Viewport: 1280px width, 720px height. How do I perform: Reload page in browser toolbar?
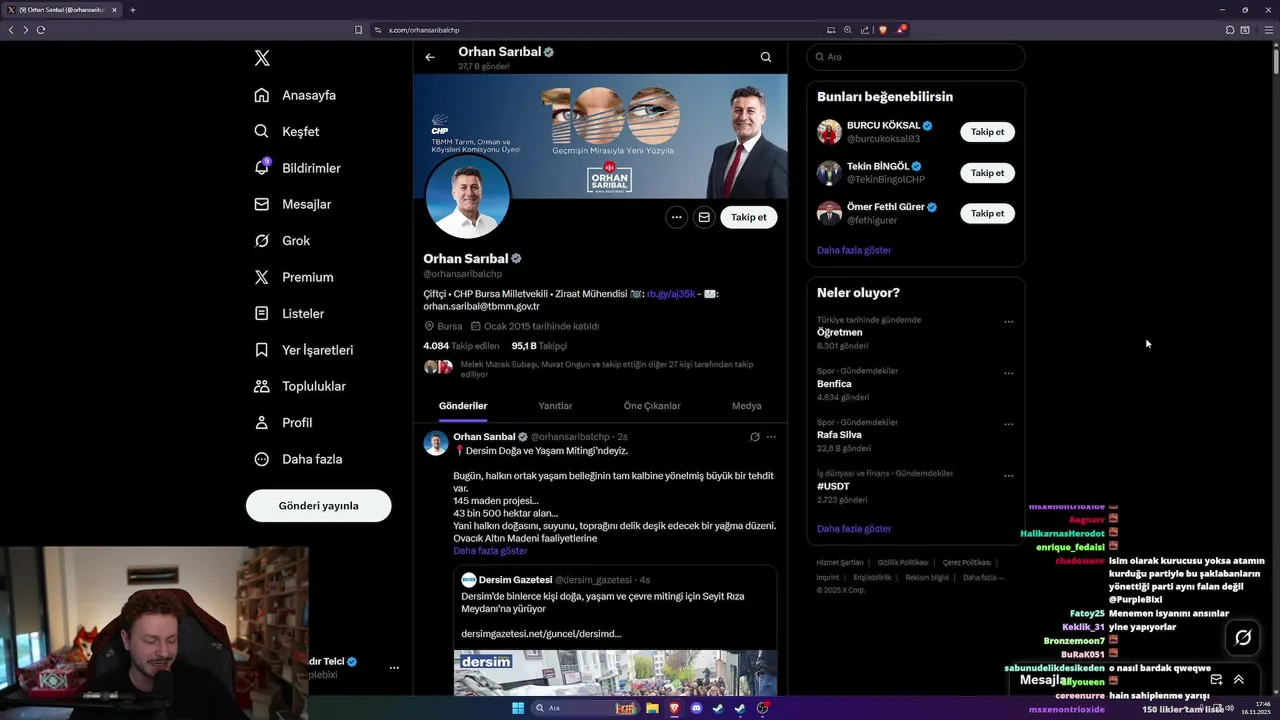tap(41, 30)
